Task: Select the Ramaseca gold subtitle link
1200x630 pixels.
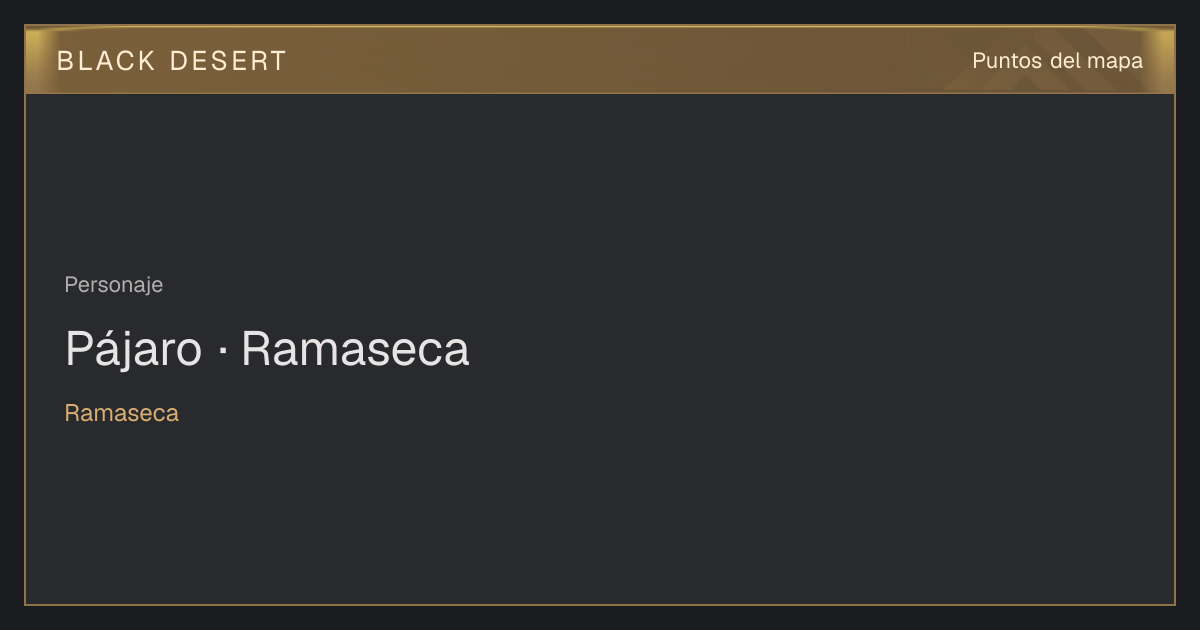Action: point(122,413)
